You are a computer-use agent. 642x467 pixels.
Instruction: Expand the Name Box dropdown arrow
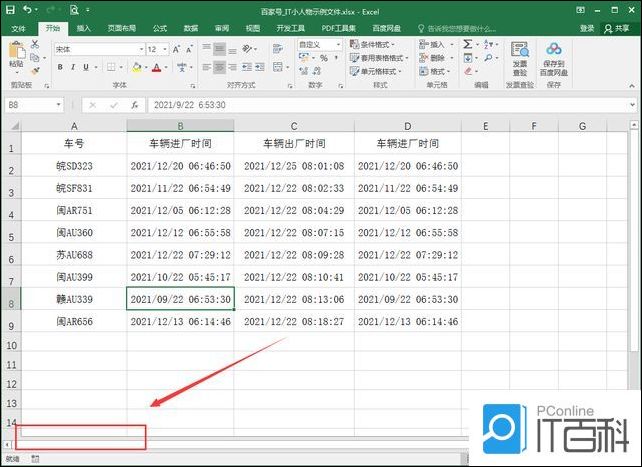click(59, 105)
